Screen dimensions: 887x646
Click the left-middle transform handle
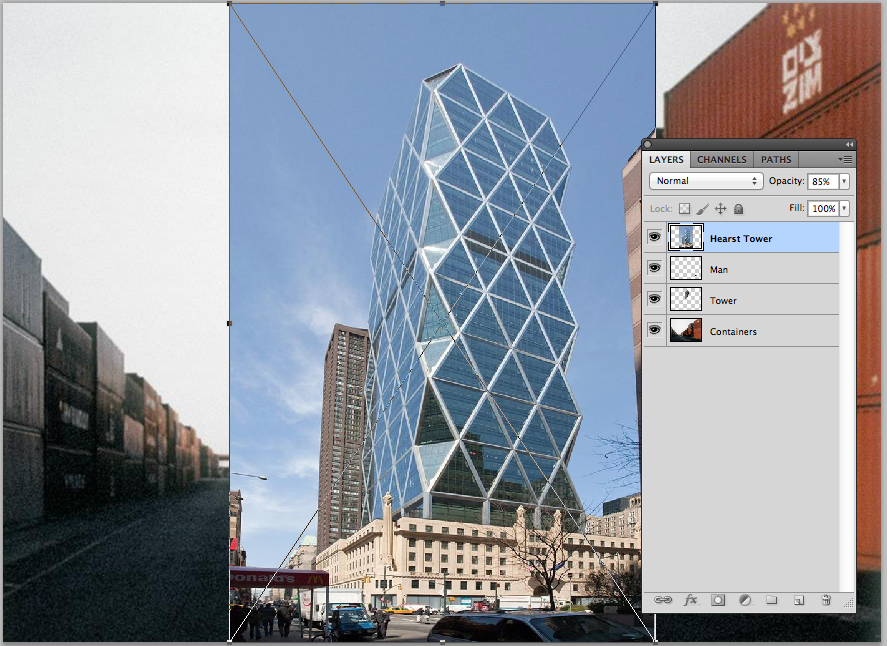click(x=230, y=323)
